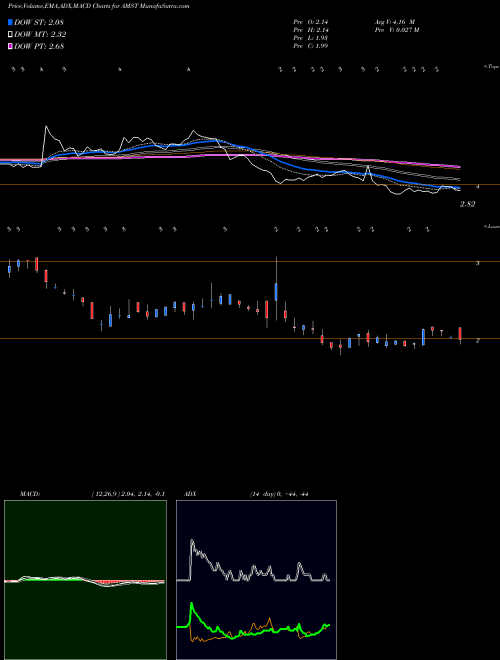500x660 pixels.
Task: Click axis level 3 on the candlestick chart
Action: click(x=478, y=263)
